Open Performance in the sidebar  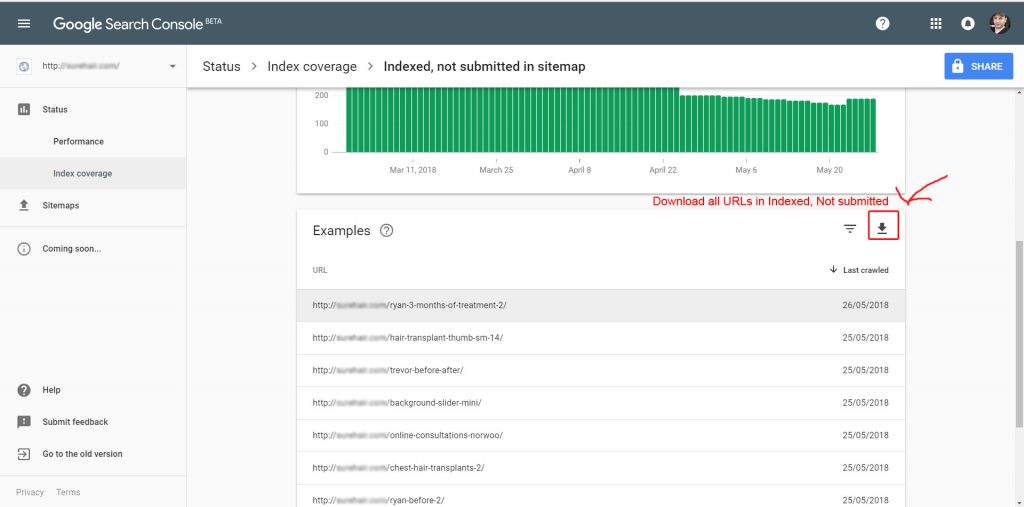point(78,141)
